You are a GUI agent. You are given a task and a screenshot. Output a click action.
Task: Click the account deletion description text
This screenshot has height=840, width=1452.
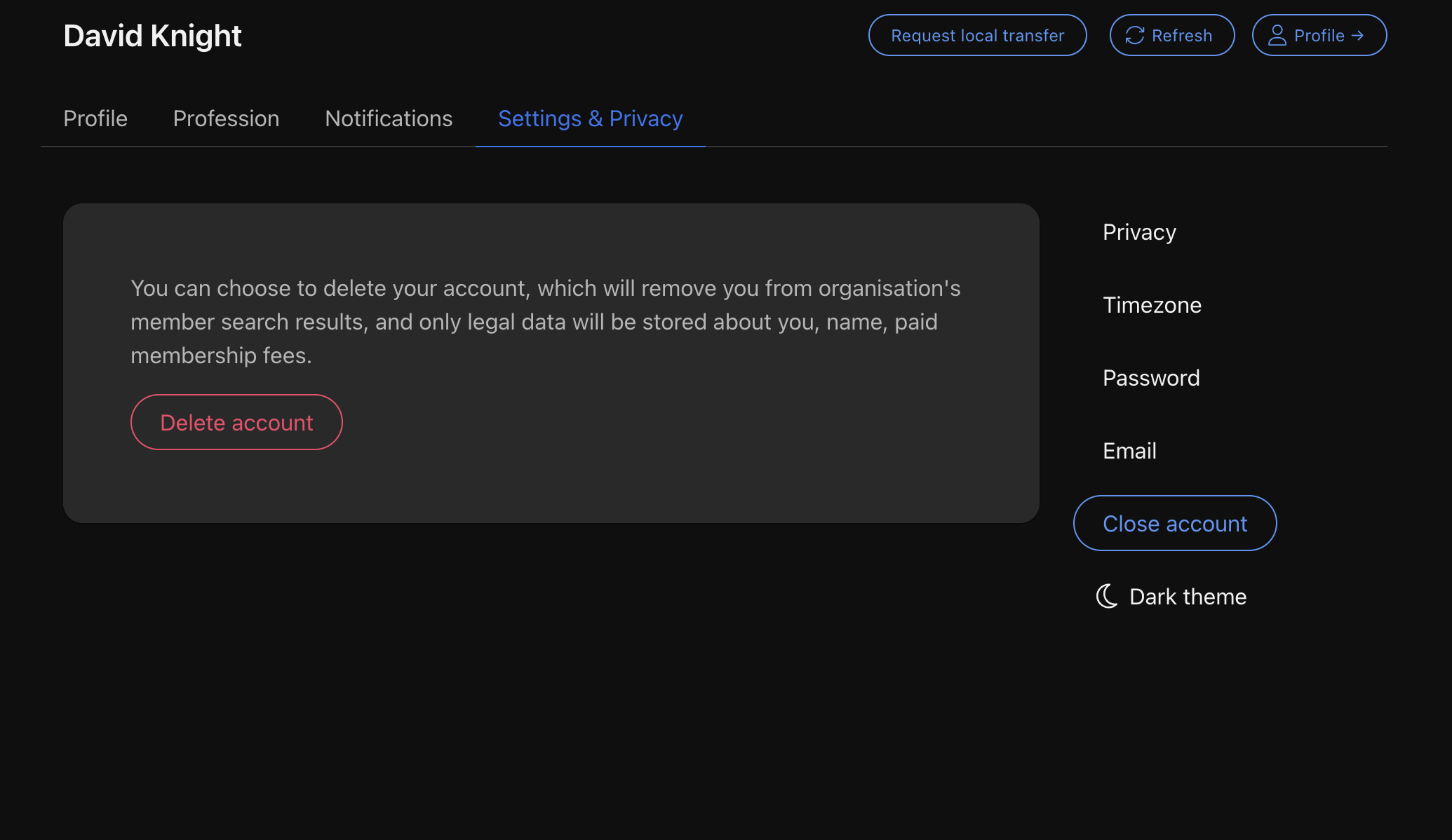545,322
